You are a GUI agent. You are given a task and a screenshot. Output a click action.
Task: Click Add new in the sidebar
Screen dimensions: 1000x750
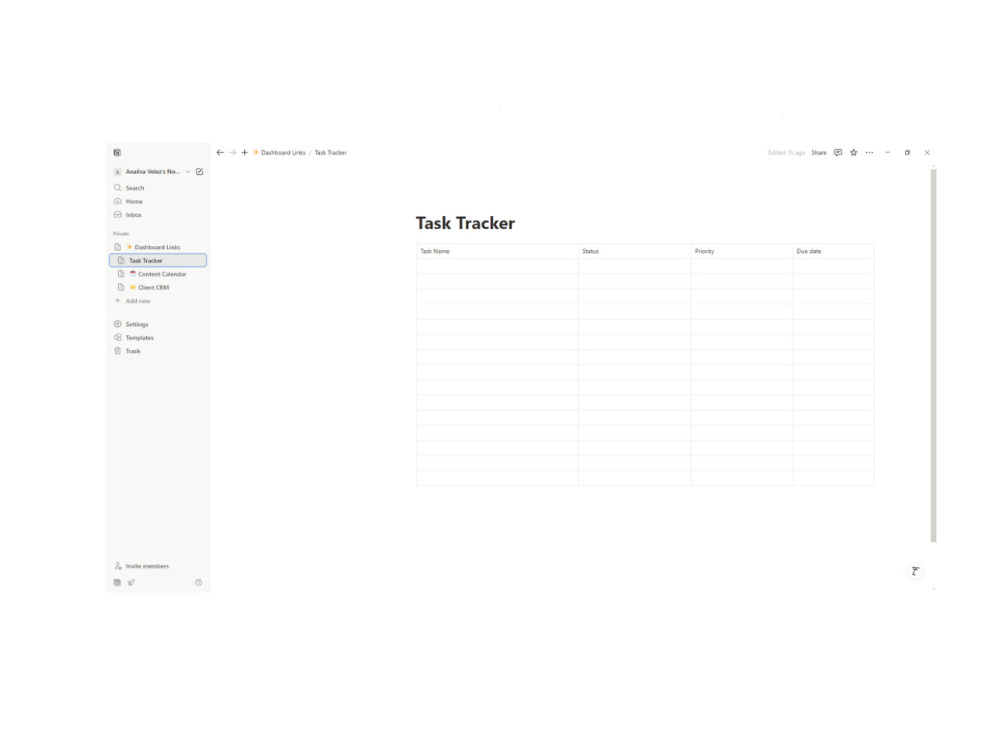pyautogui.click(x=158, y=301)
